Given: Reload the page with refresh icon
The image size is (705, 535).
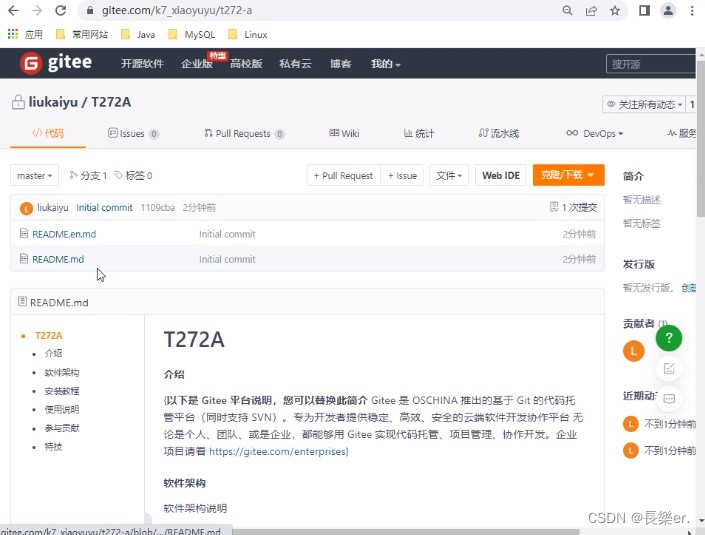Looking at the screenshot, I should 61,10.
